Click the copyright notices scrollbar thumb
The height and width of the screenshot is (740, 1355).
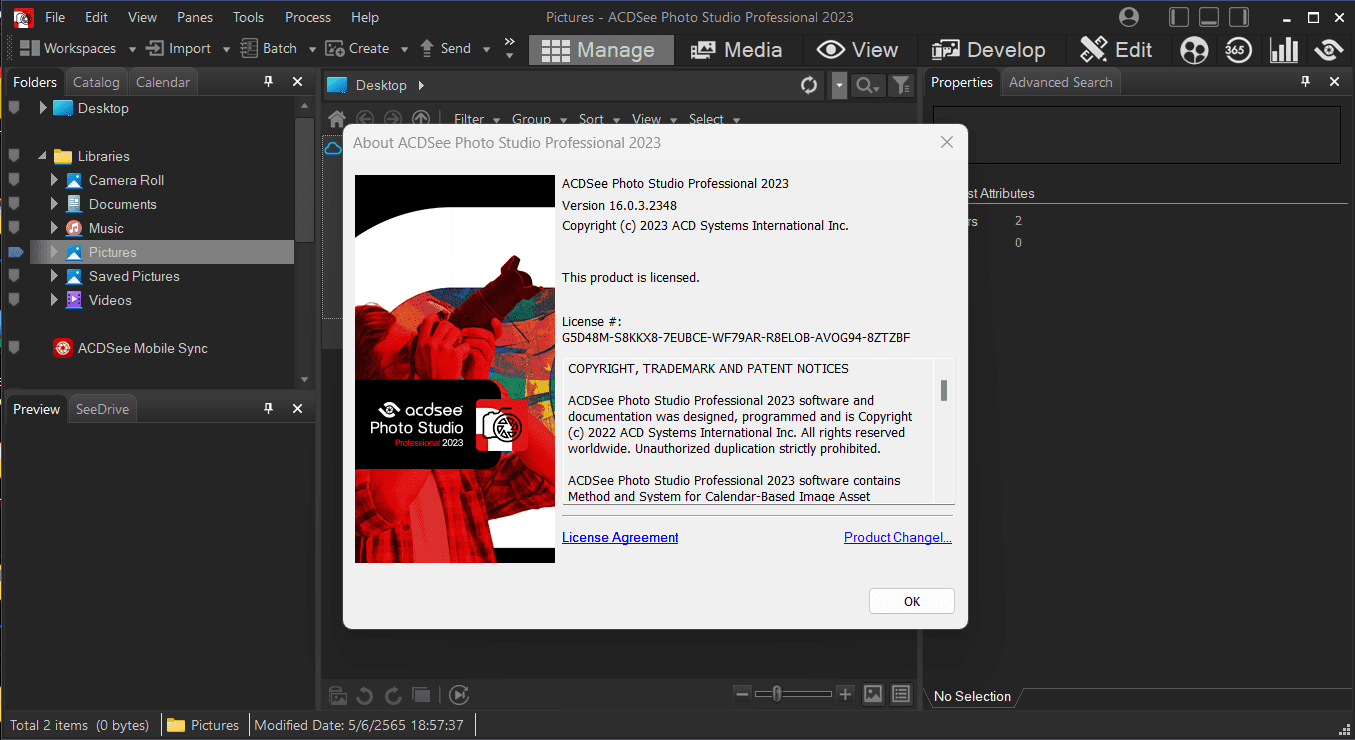(943, 390)
